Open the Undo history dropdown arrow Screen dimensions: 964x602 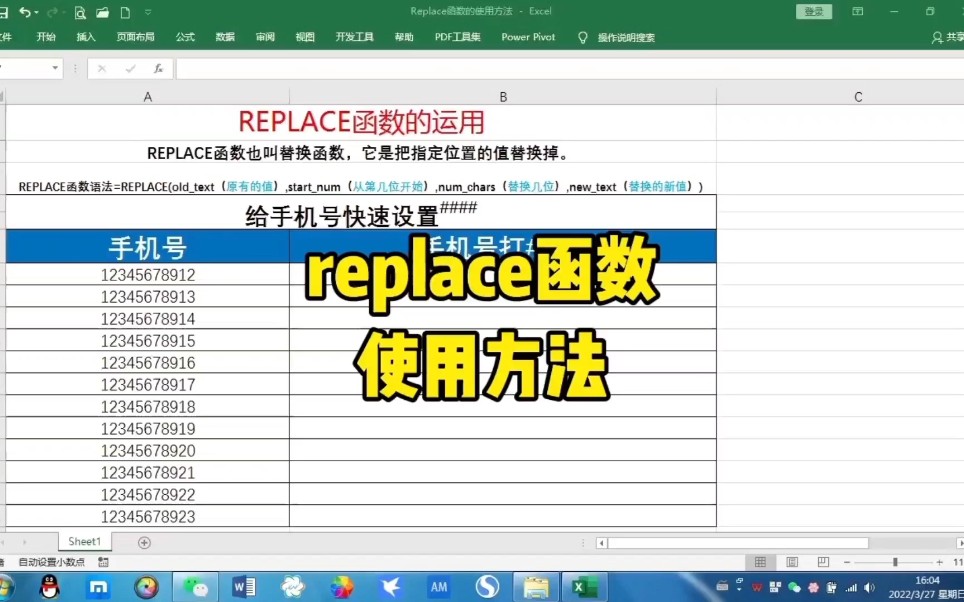(36, 13)
